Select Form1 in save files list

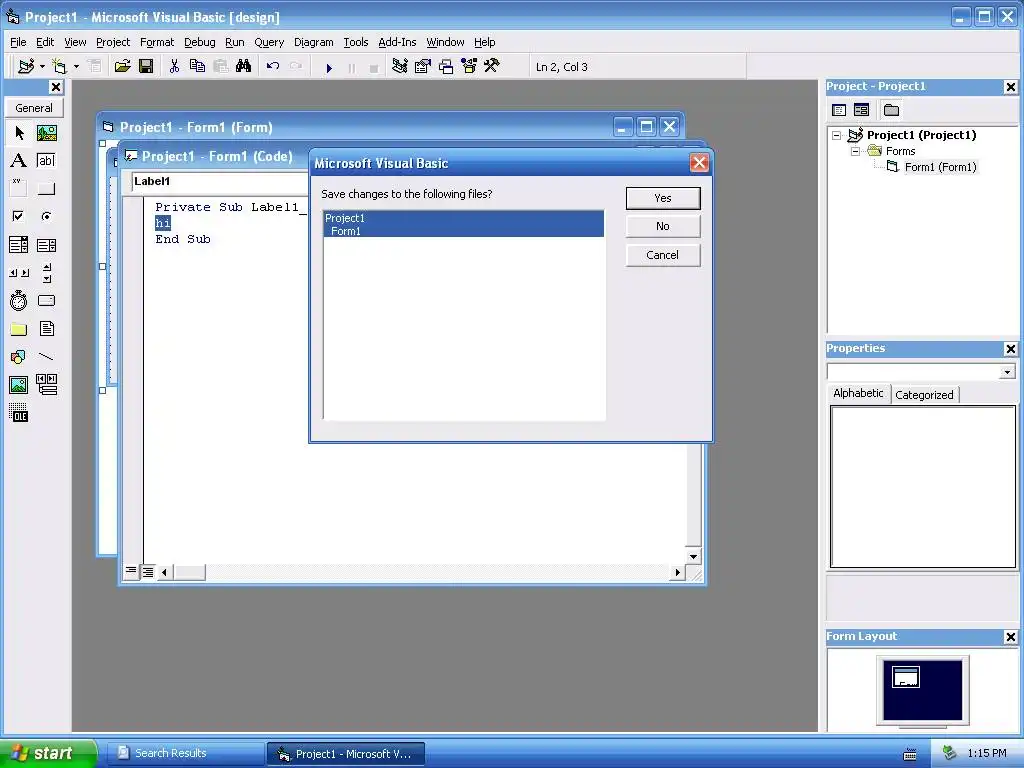pyautogui.click(x=464, y=231)
